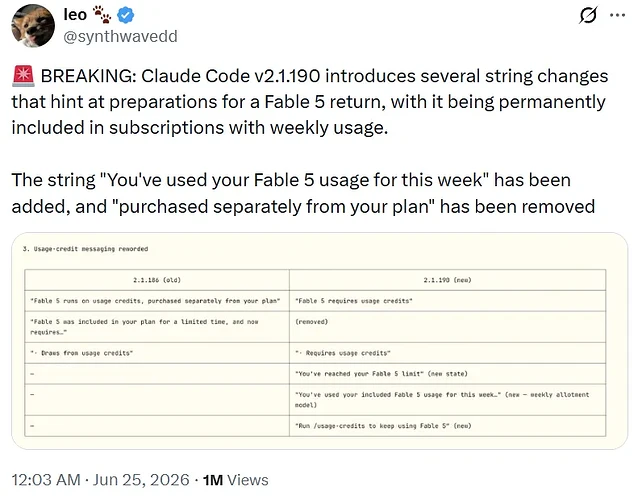Viewport: 638px width, 499px height.
Task: Click the Grok slashed-circle icon
Action: 588,15
